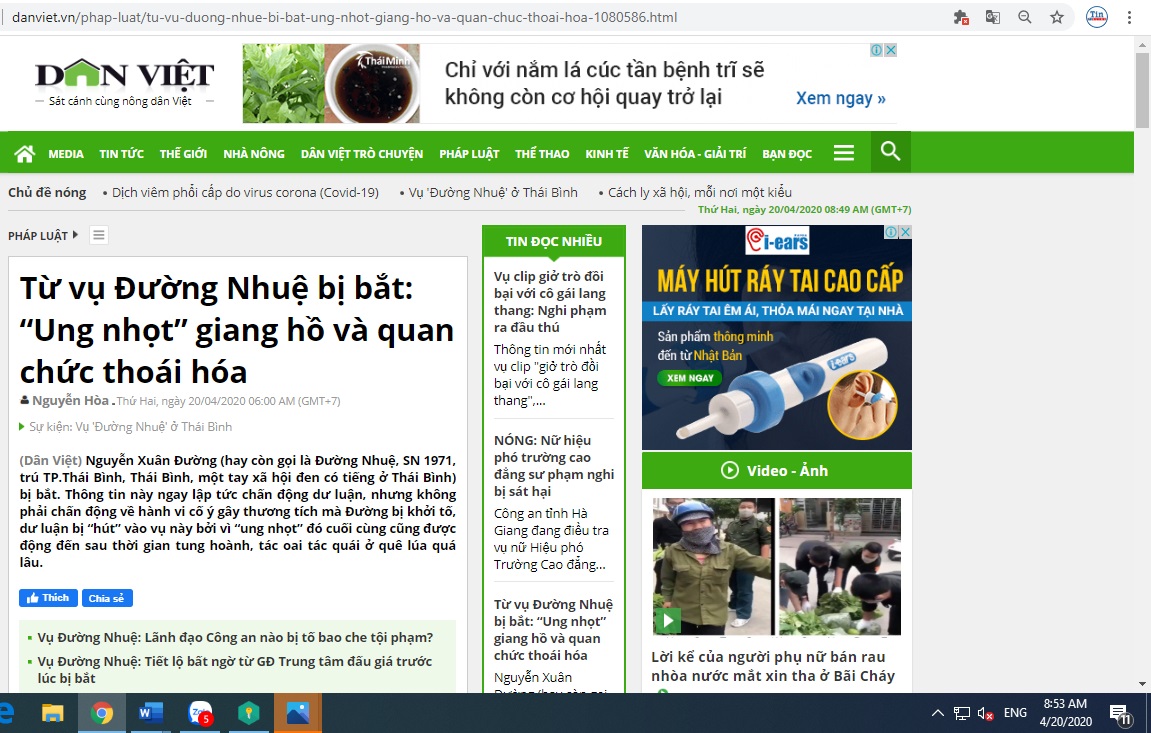This screenshot has height=733, width=1151.
Task: Go to TIN TỨC section
Action: pyautogui.click(x=122, y=153)
